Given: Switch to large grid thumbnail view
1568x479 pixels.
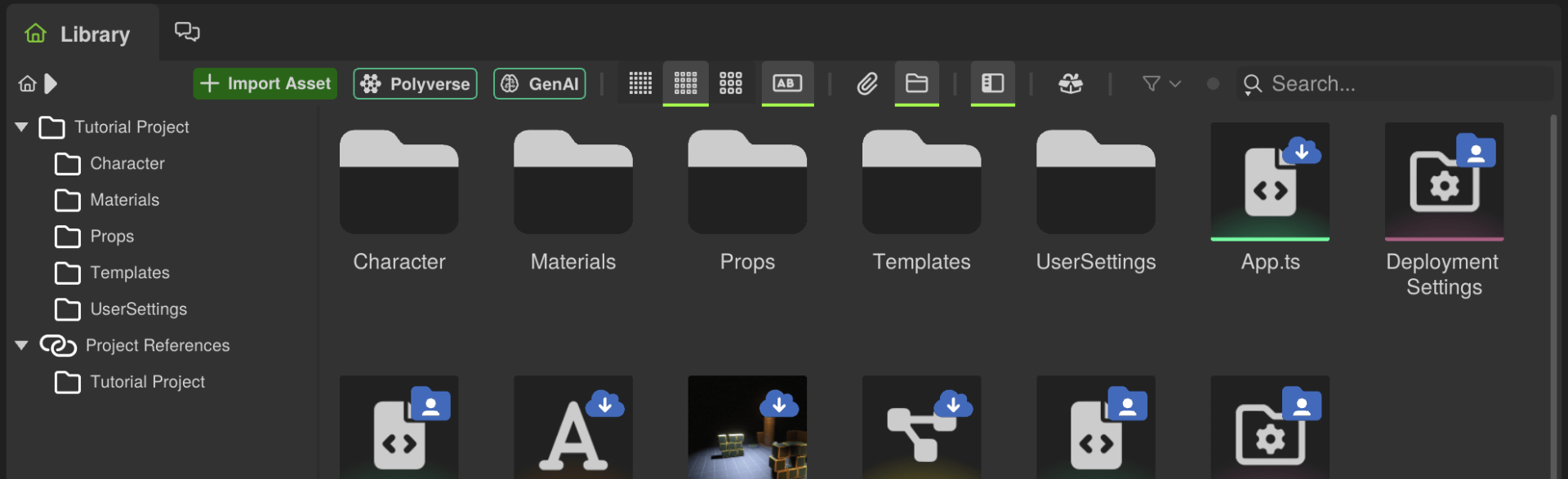Looking at the screenshot, I should [730, 83].
